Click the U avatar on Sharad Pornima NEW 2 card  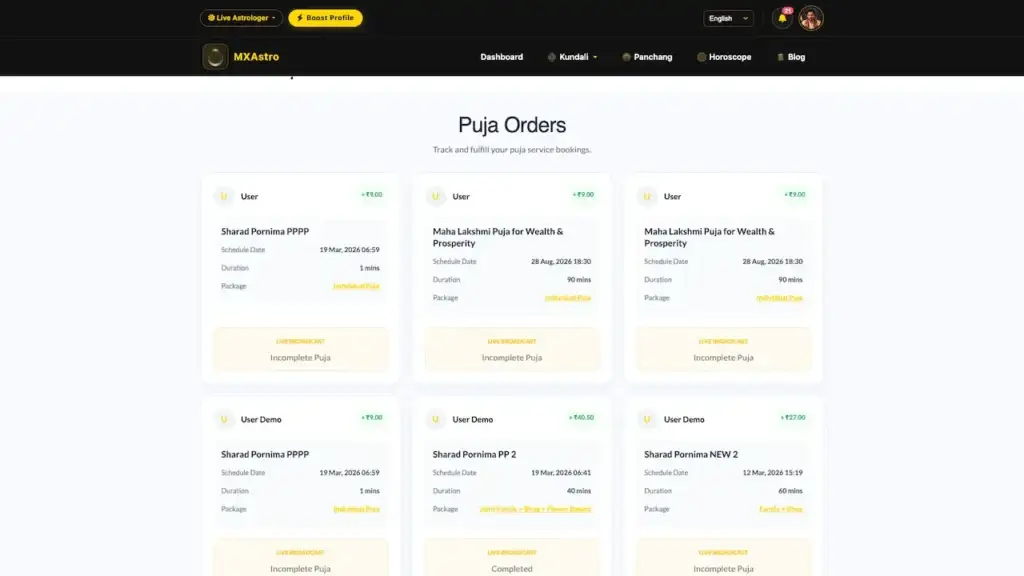(647, 419)
